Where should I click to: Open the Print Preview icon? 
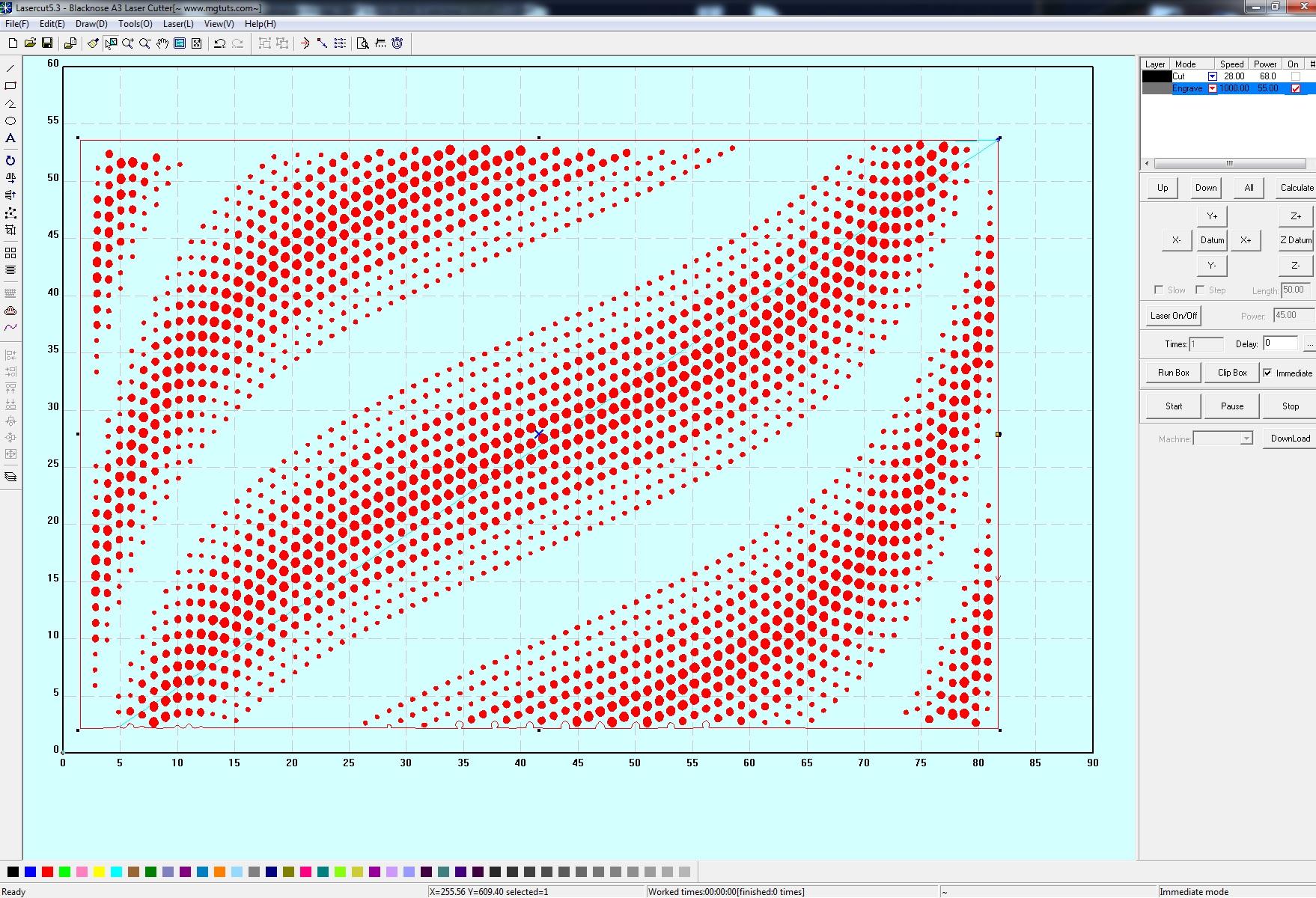click(x=362, y=43)
